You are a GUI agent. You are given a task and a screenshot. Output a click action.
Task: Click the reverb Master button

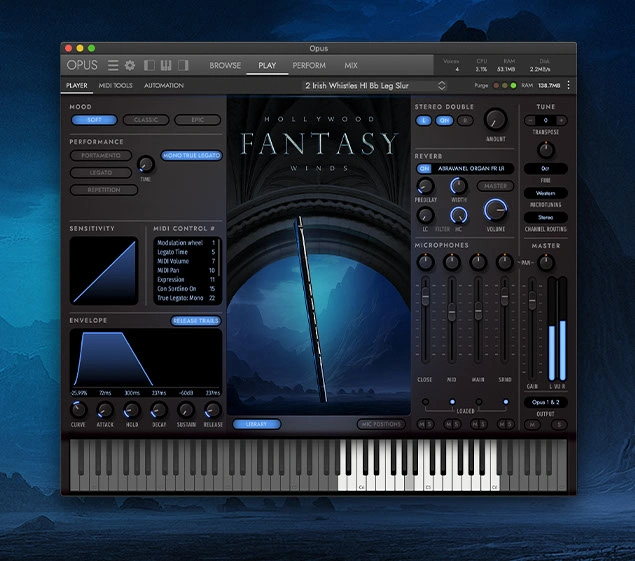click(x=495, y=186)
